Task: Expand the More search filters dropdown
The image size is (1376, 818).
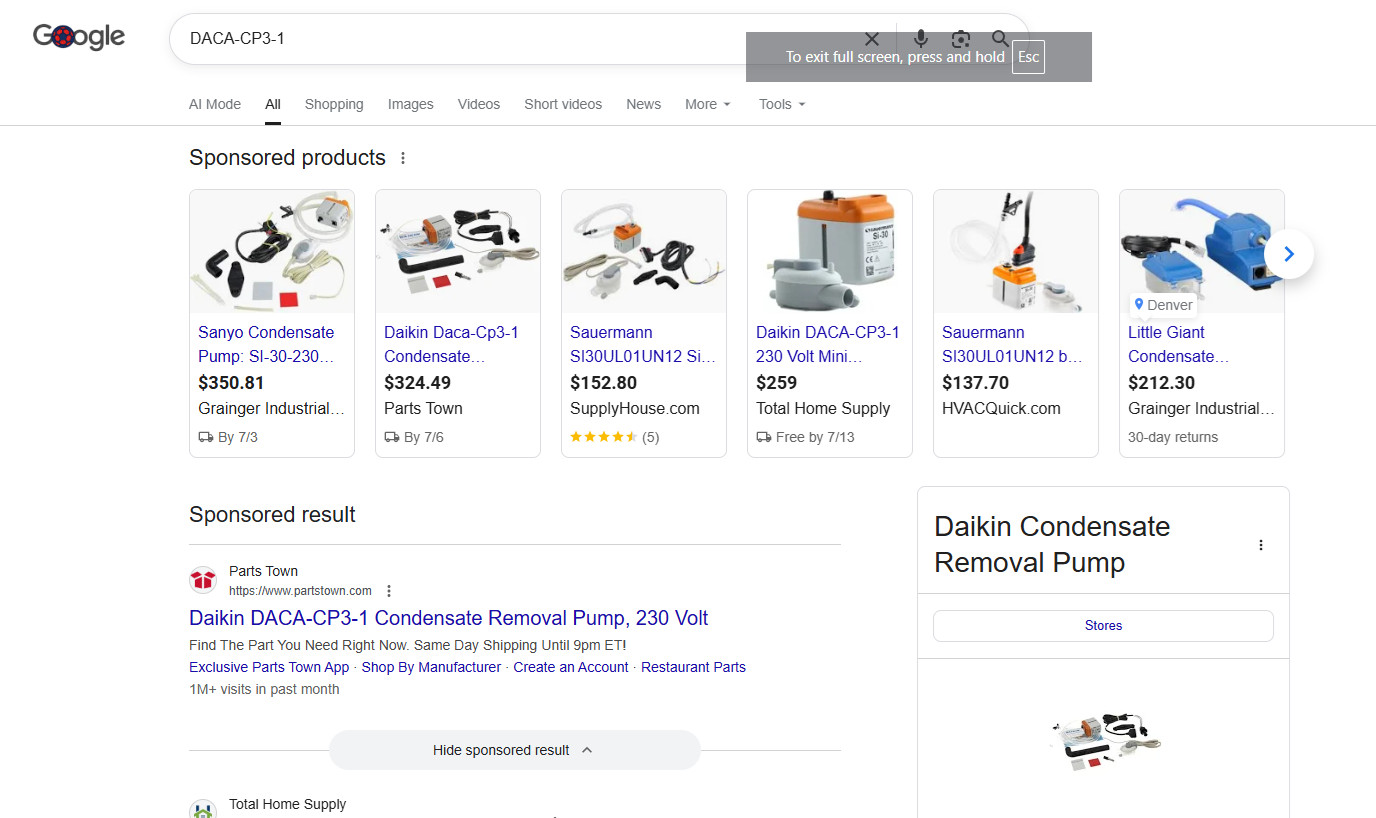Action: coord(708,104)
